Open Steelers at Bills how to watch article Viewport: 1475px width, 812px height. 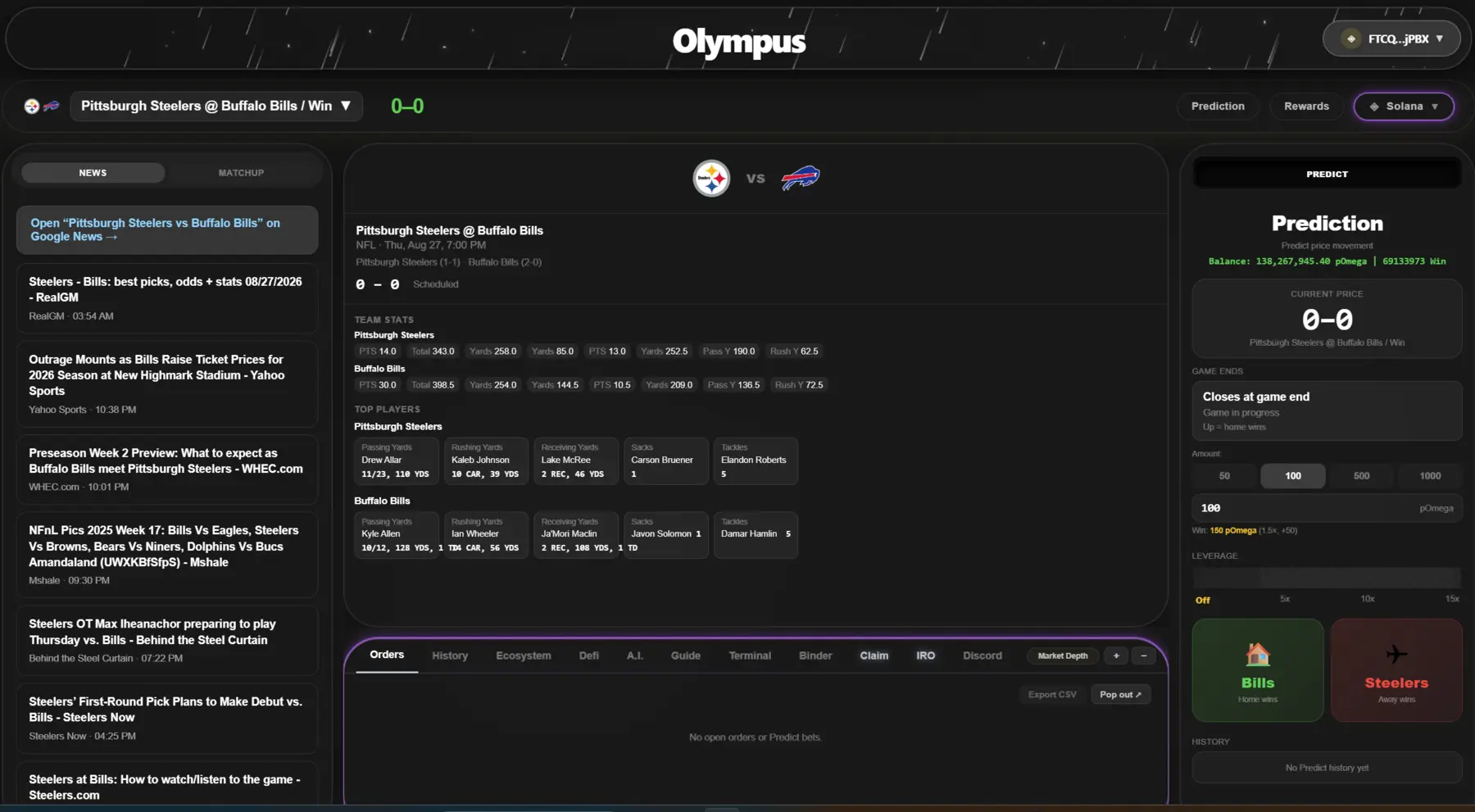pyautogui.click(x=167, y=785)
